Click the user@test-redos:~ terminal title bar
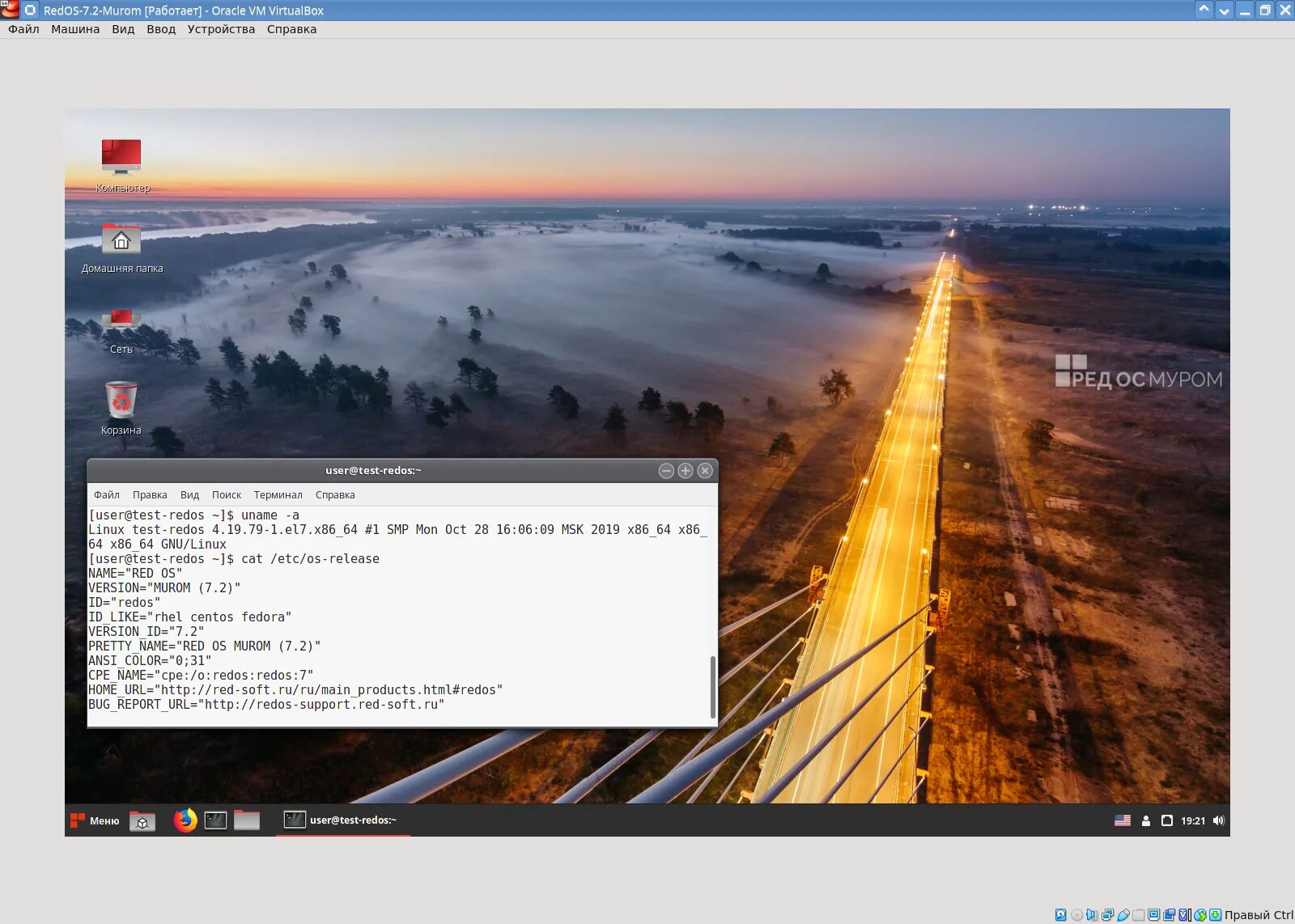The height and width of the screenshot is (924, 1295). tap(373, 471)
